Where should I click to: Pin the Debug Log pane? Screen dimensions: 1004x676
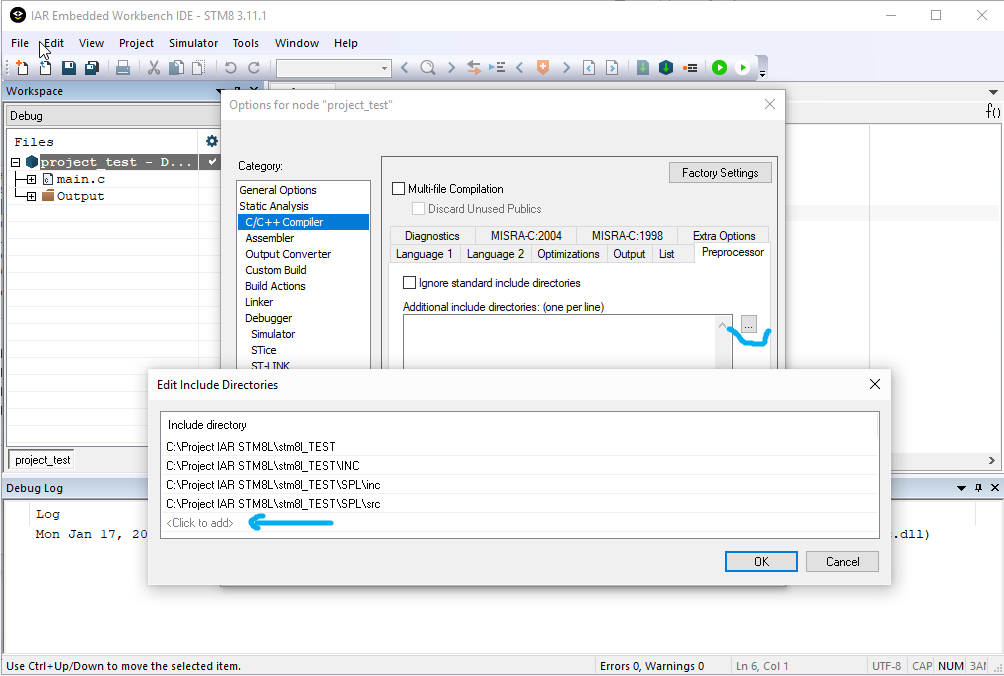pos(978,488)
